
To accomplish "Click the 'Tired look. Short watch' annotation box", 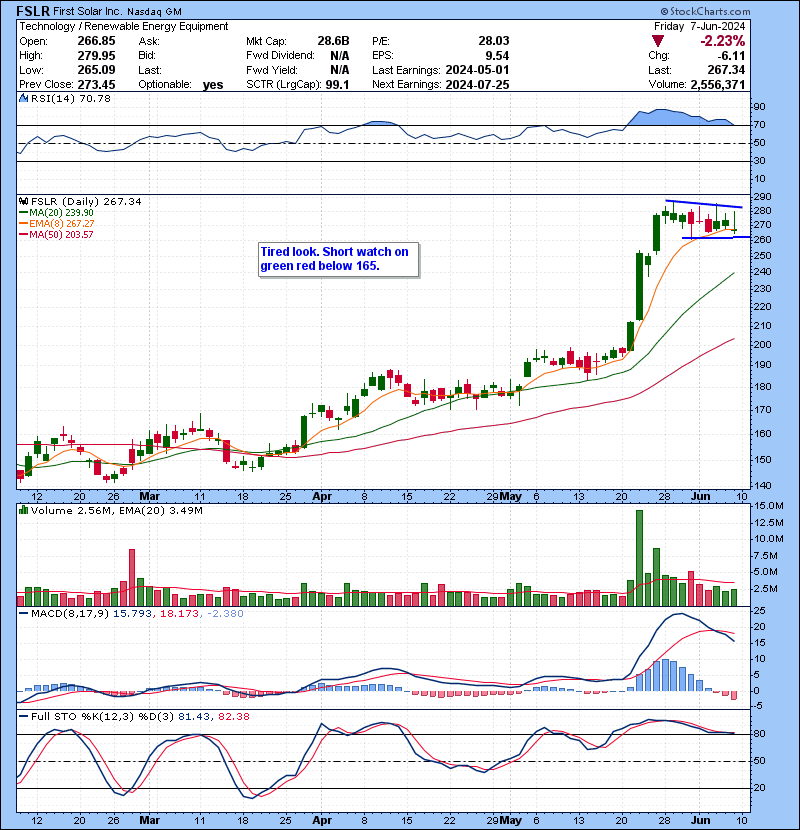I will point(339,259).
